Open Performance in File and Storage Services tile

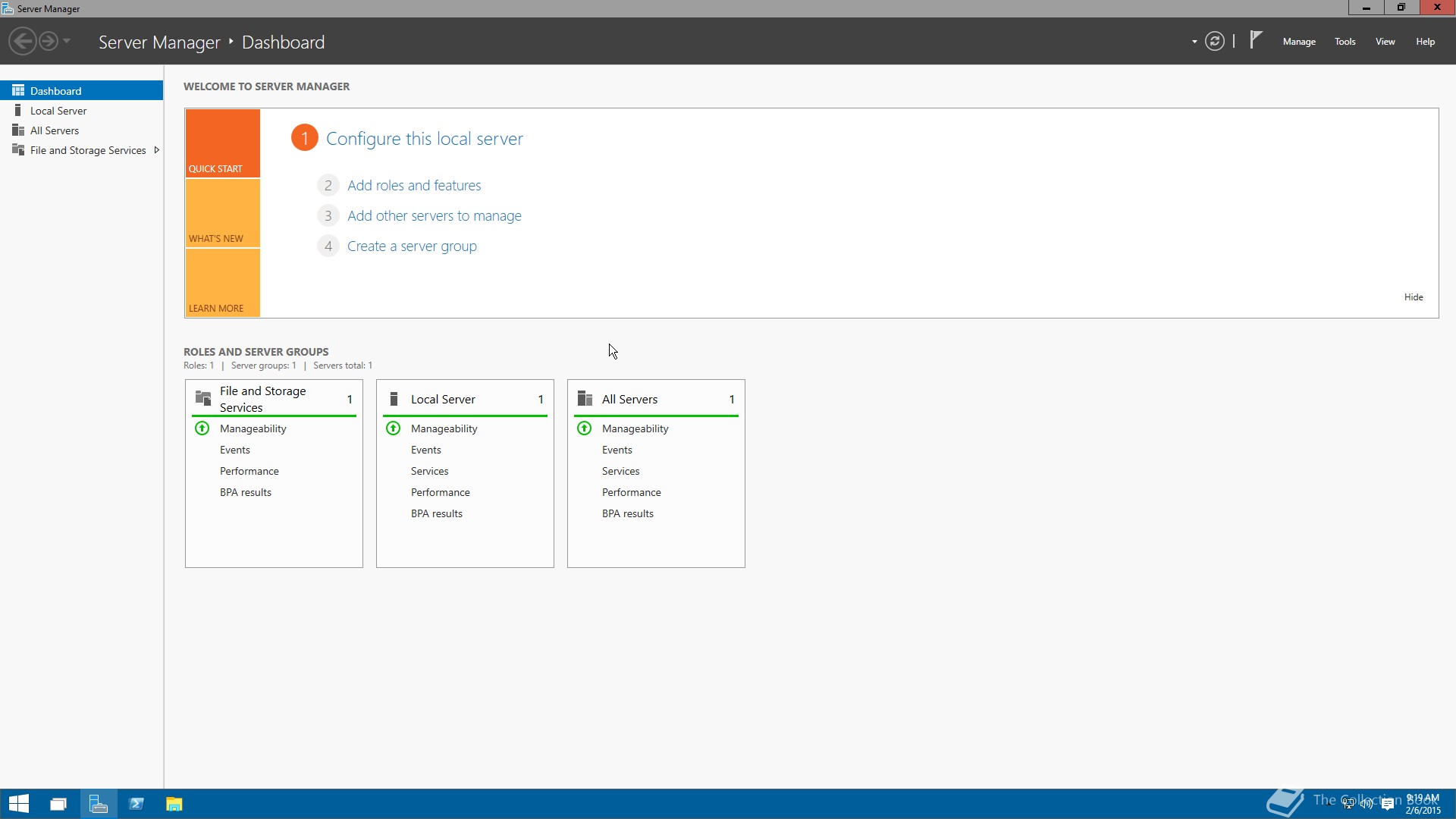click(x=249, y=471)
